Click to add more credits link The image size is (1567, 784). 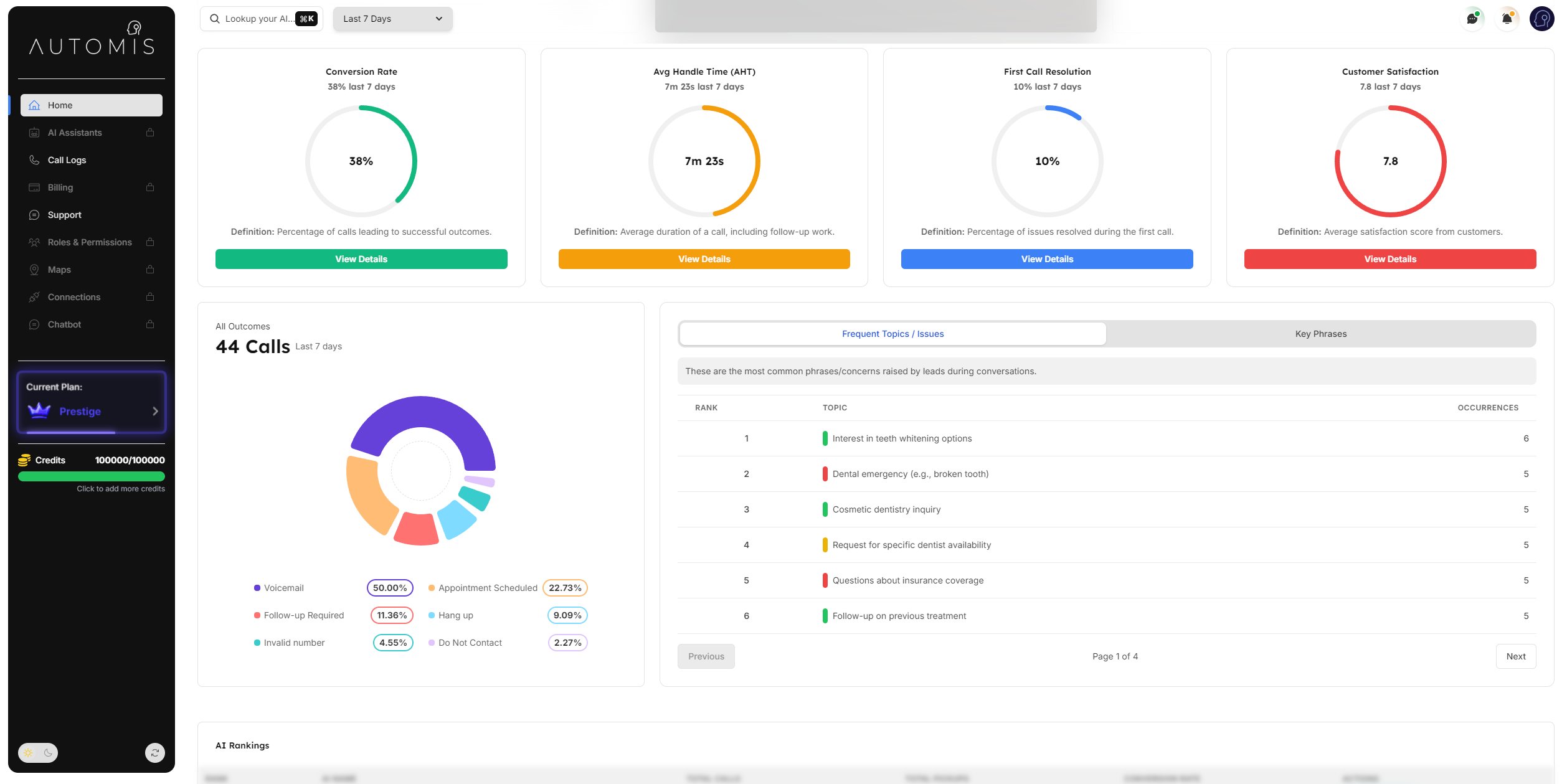coord(121,489)
